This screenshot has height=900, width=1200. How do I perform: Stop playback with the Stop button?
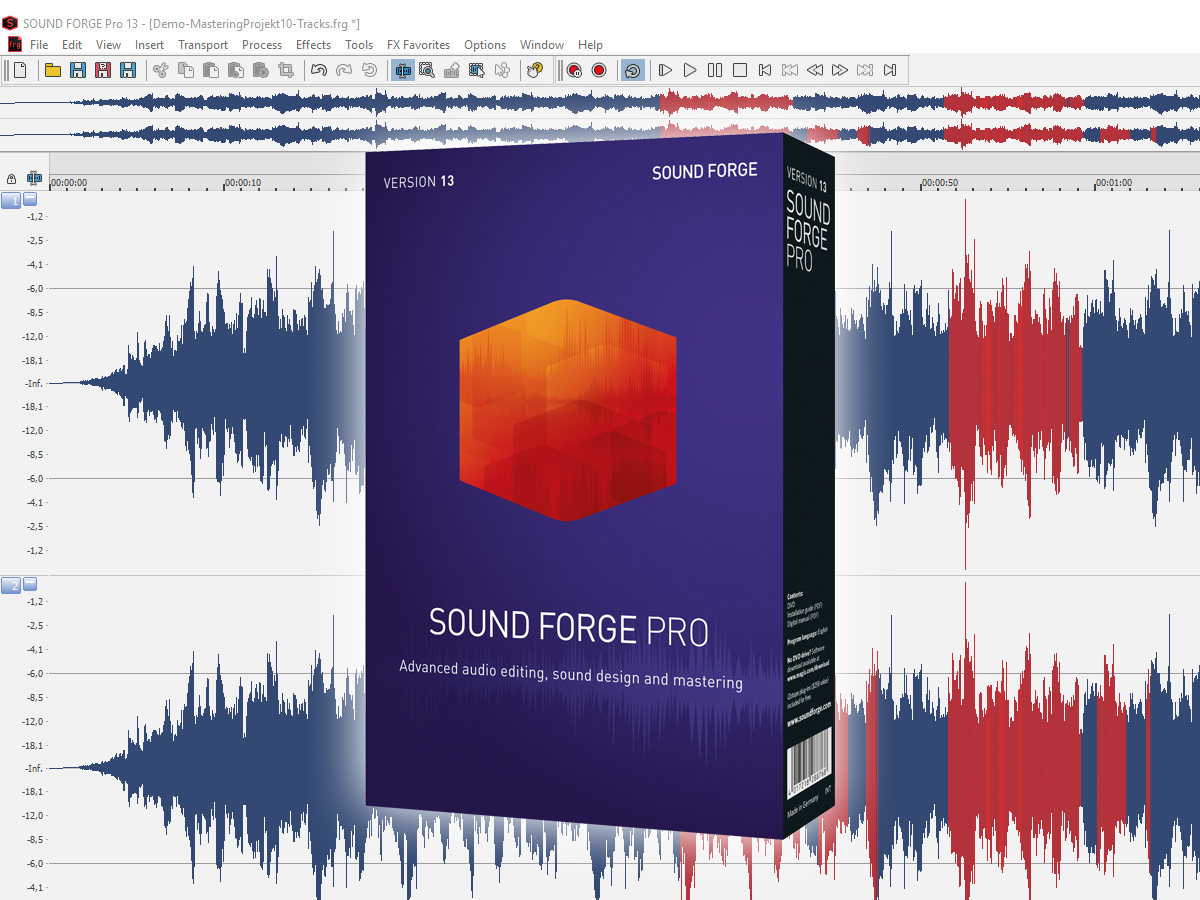(738, 70)
